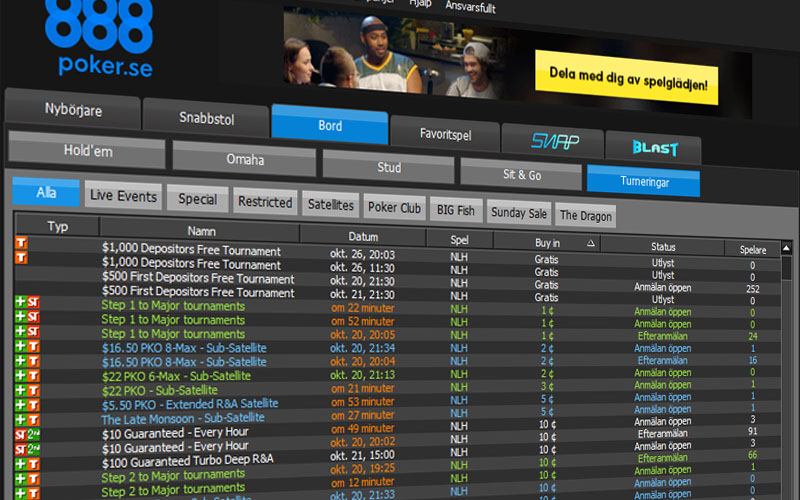Viewport: 800px width, 500px height.
Task: Enable the Alla tournament filter
Action: click(46, 192)
